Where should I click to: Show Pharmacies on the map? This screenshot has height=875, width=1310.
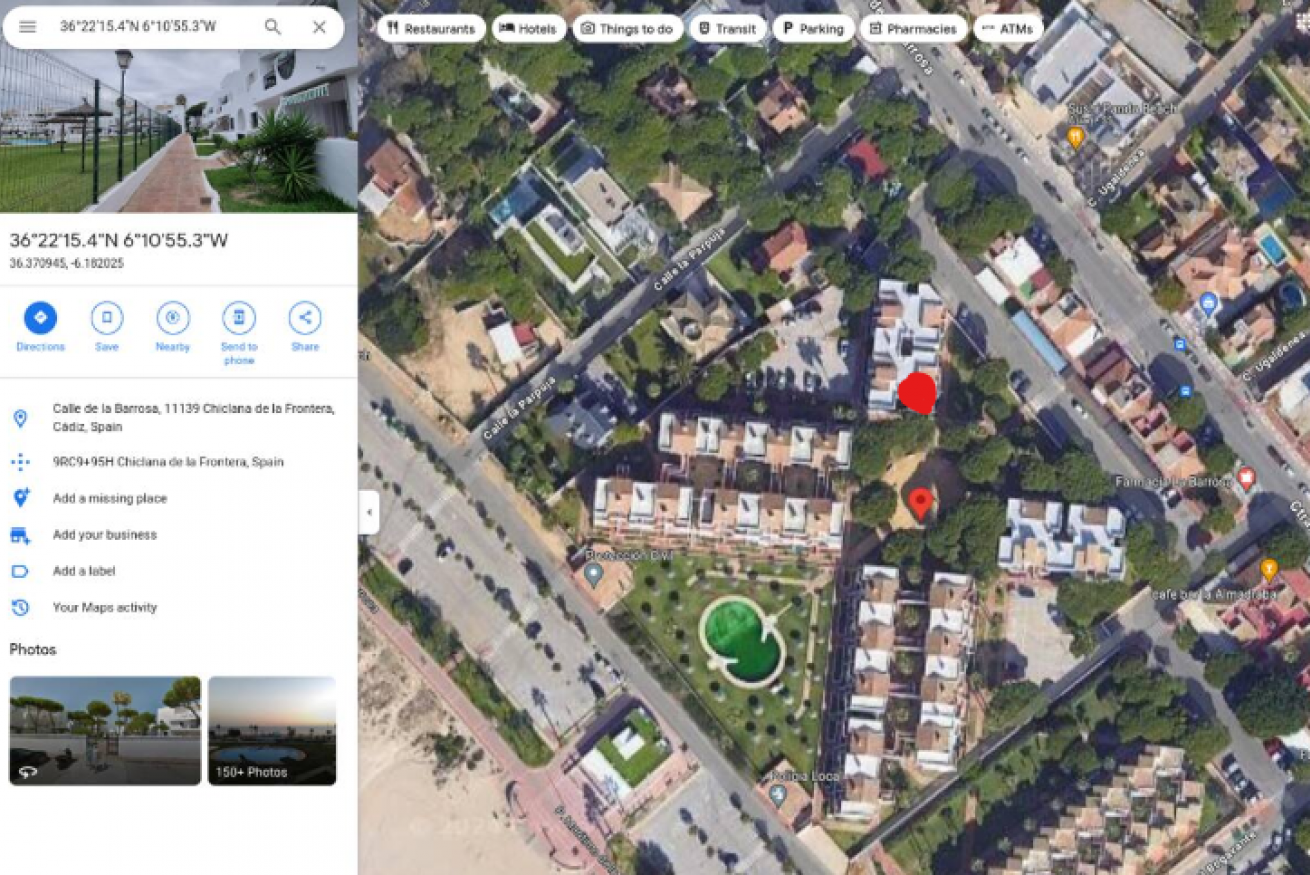coord(913,29)
